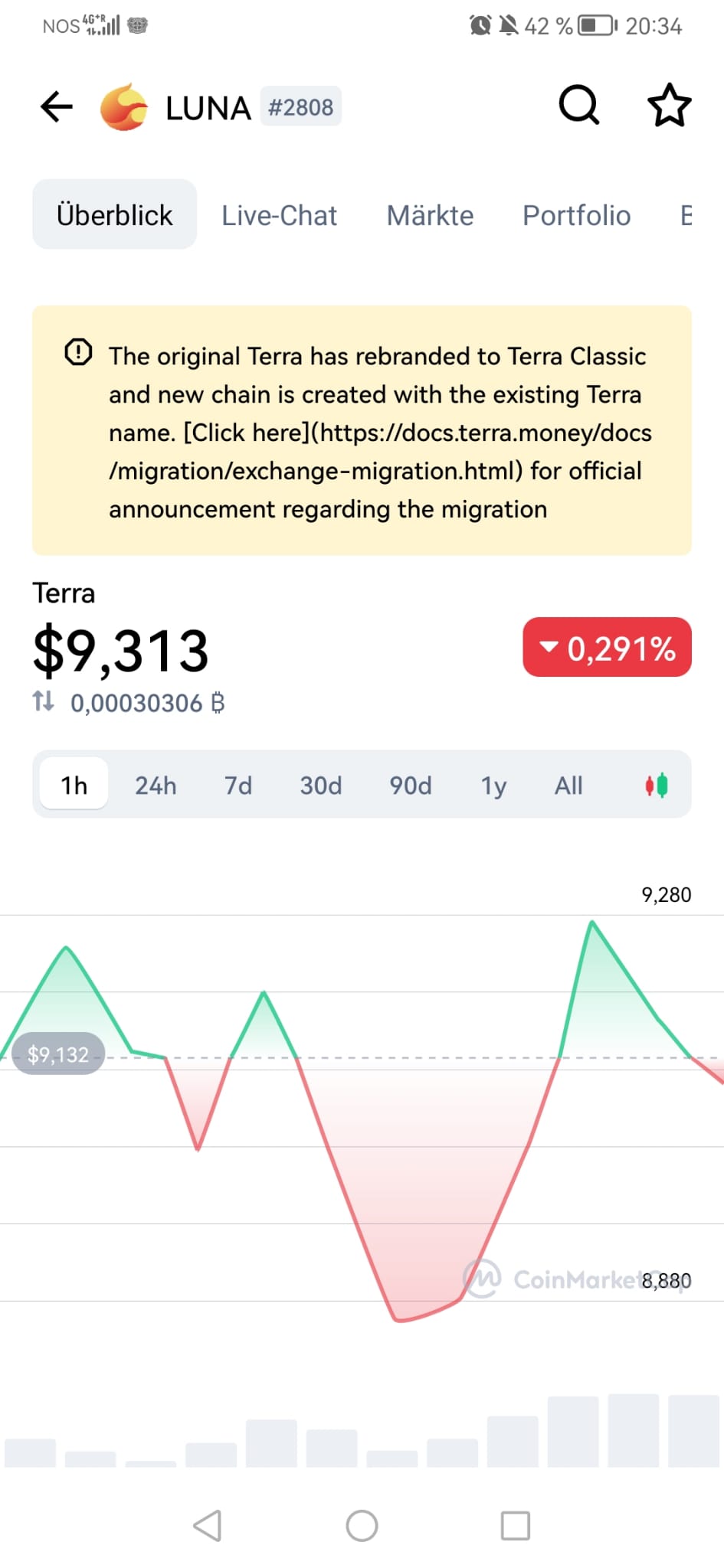Open search with the magnifier icon
This screenshot has width=724, height=1568.
click(x=578, y=105)
